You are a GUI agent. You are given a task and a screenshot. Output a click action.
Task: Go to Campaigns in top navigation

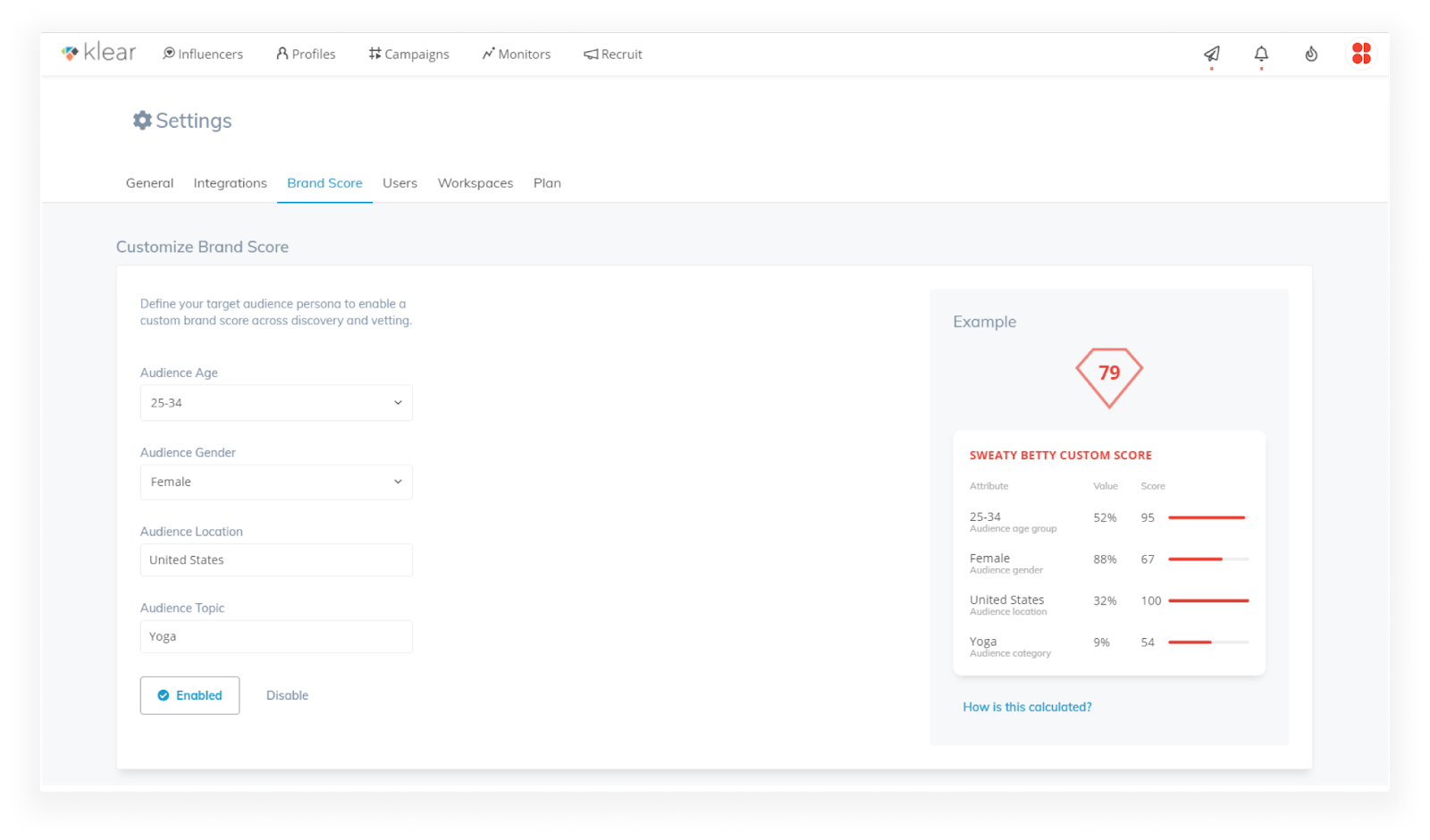point(408,54)
